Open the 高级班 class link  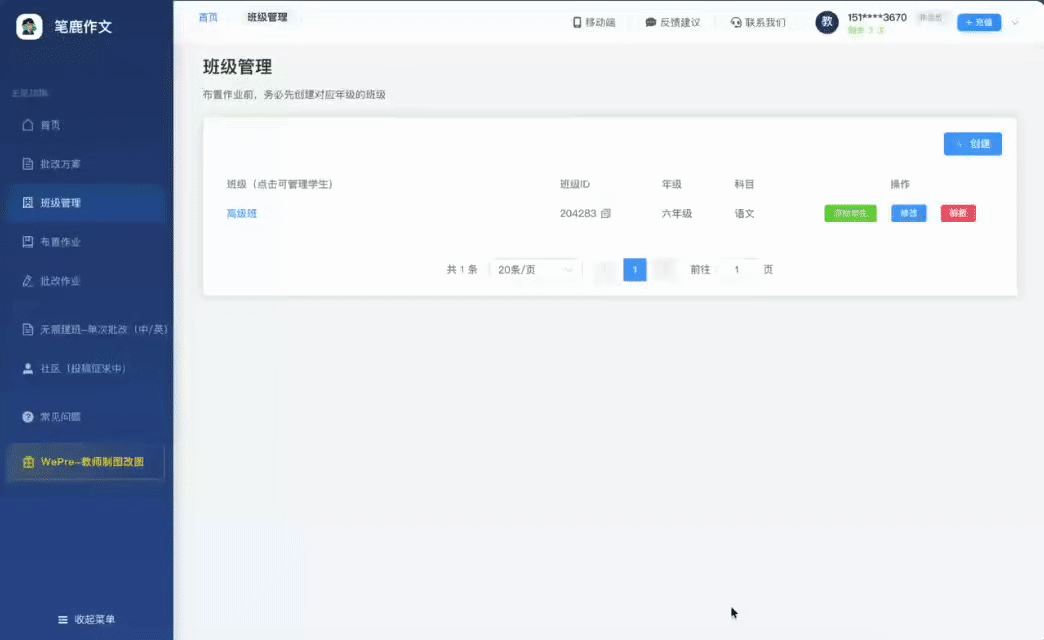tap(241, 214)
